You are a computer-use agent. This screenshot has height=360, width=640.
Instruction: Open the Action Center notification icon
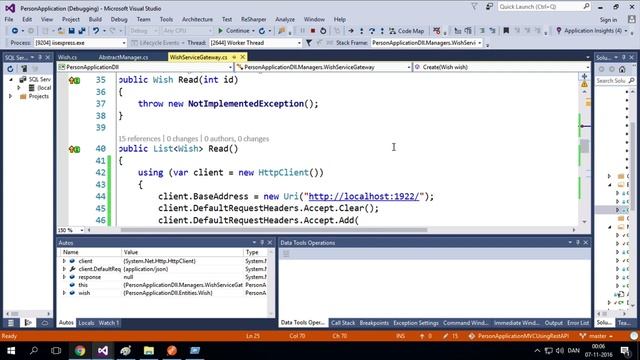(x=625, y=351)
